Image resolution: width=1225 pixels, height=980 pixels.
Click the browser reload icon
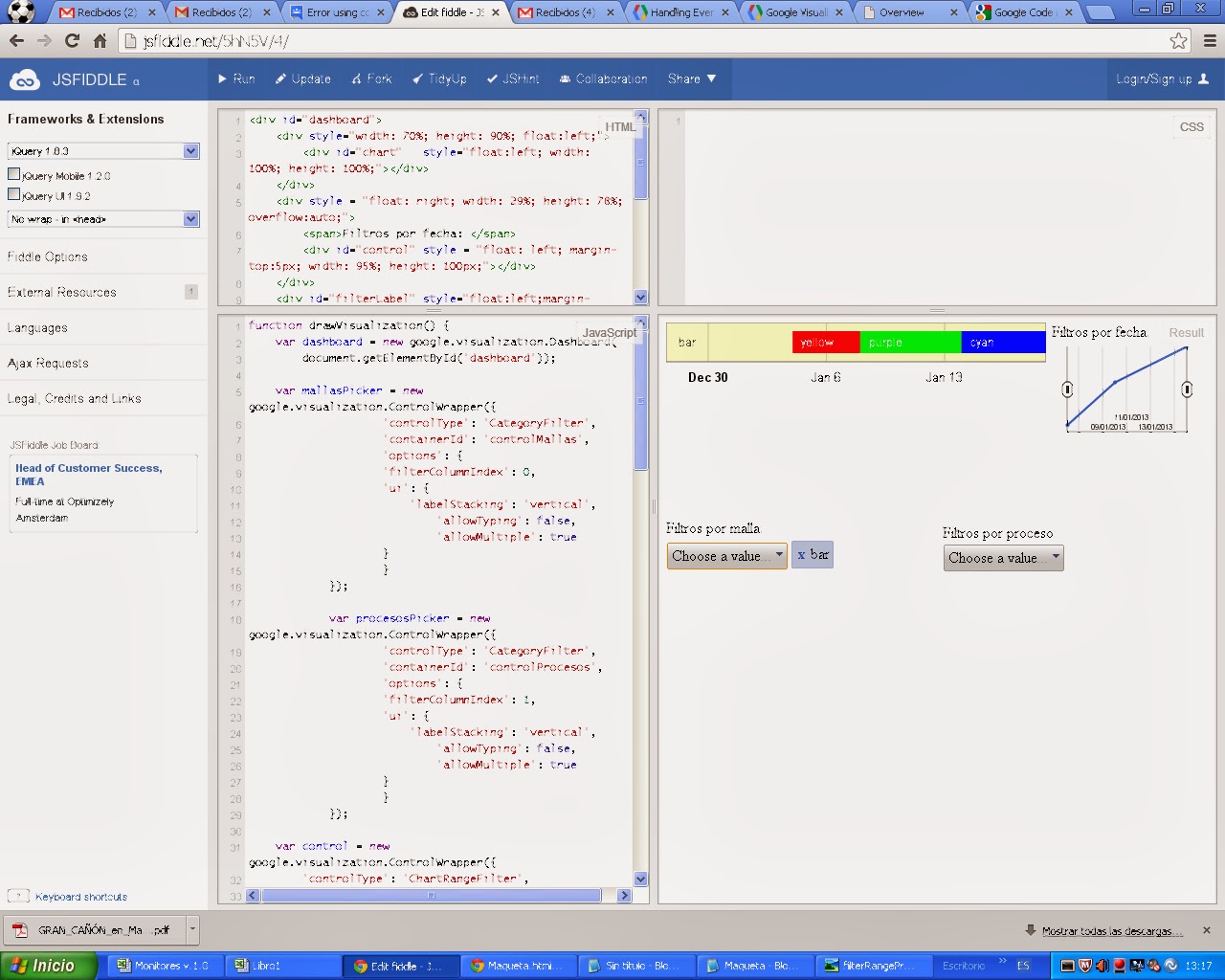click(x=72, y=41)
